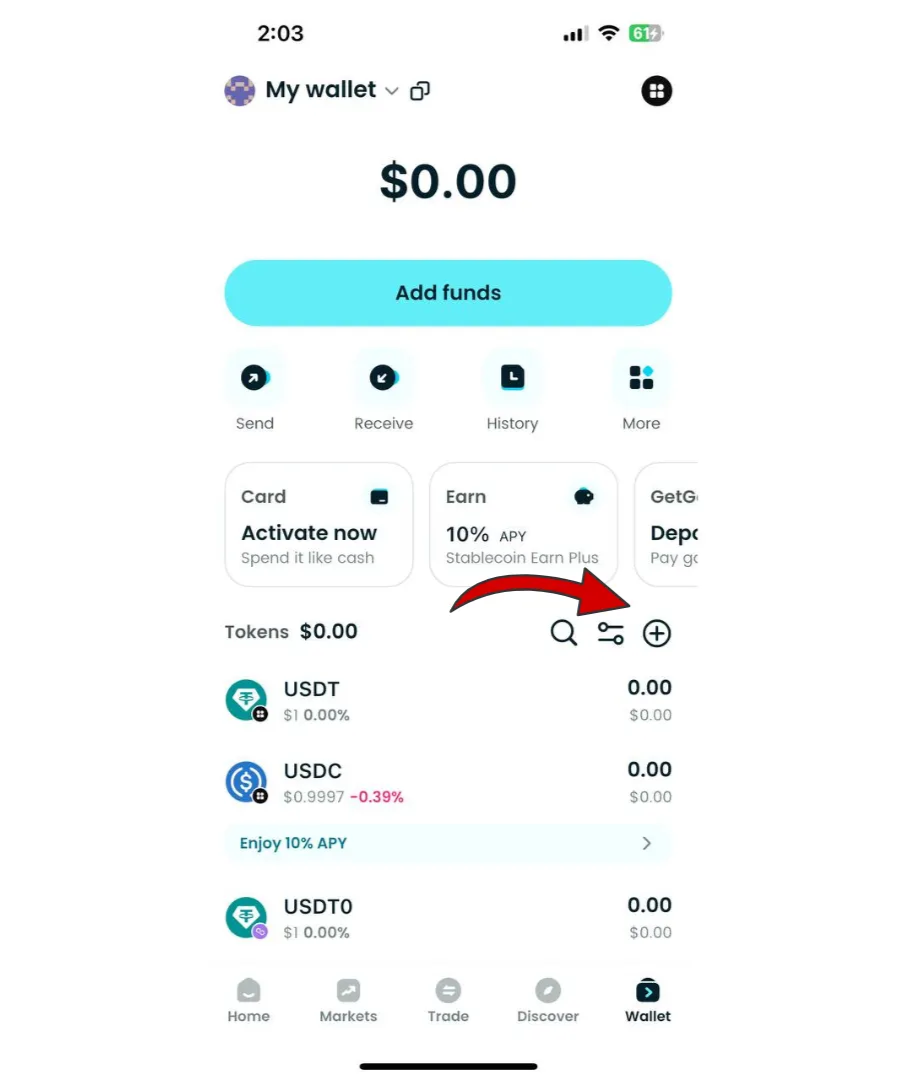Go to the Trade tab
The width and height of the screenshot is (917, 1080).
(448, 1001)
